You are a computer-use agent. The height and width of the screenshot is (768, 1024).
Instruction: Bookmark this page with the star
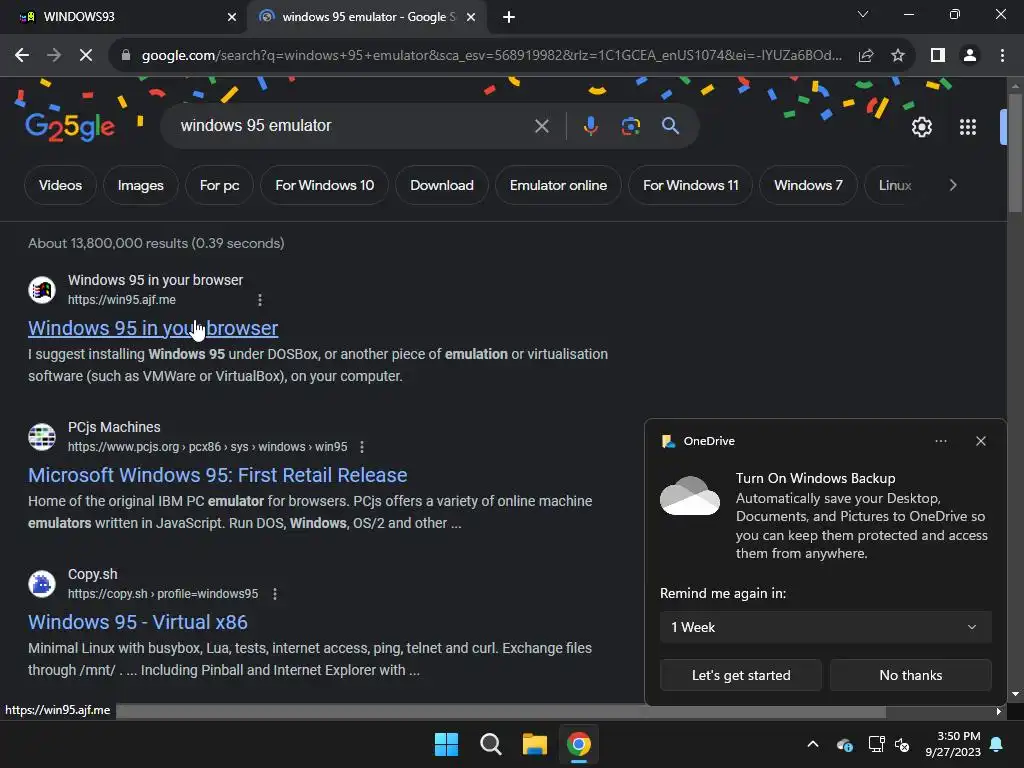tap(898, 56)
